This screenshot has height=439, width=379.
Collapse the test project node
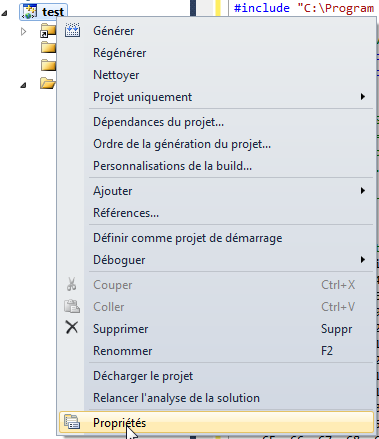[4, 13]
